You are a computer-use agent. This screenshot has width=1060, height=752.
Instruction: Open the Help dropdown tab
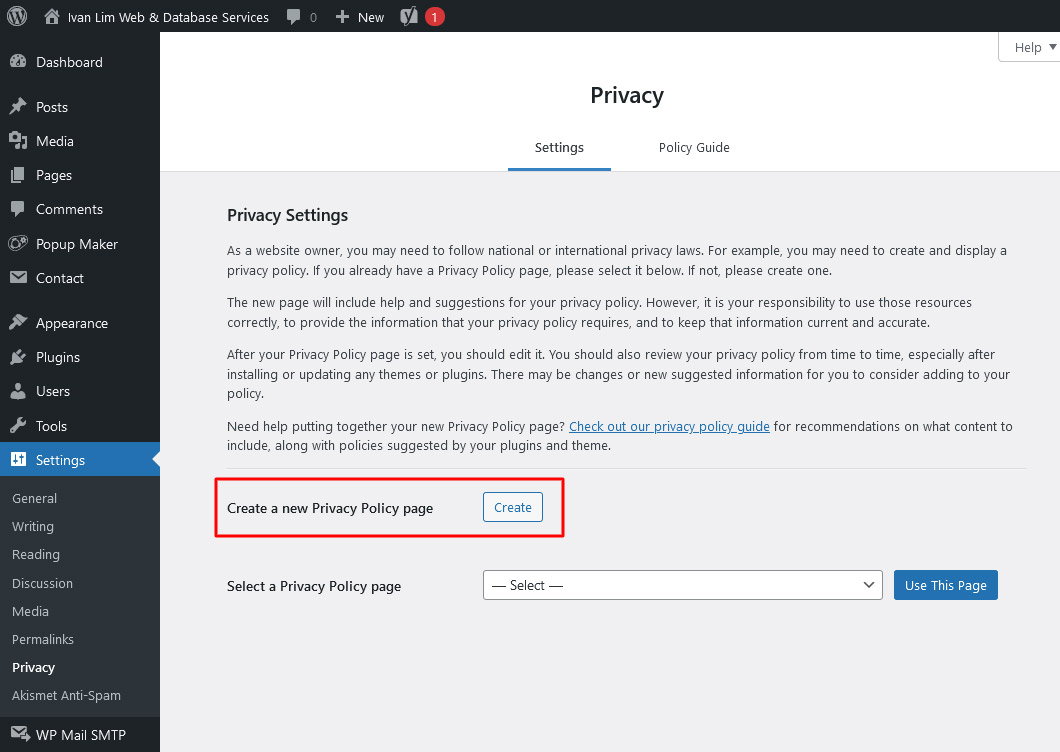pyautogui.click(x=1031, y=47)
